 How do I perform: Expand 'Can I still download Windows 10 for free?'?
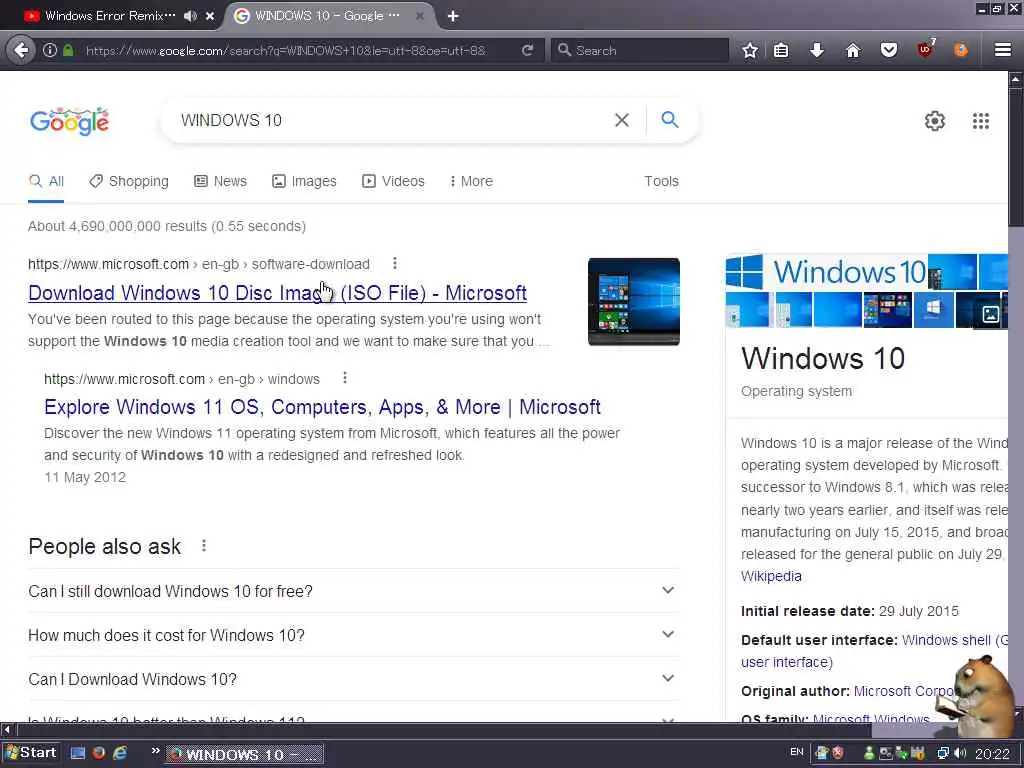pos(353,591)
